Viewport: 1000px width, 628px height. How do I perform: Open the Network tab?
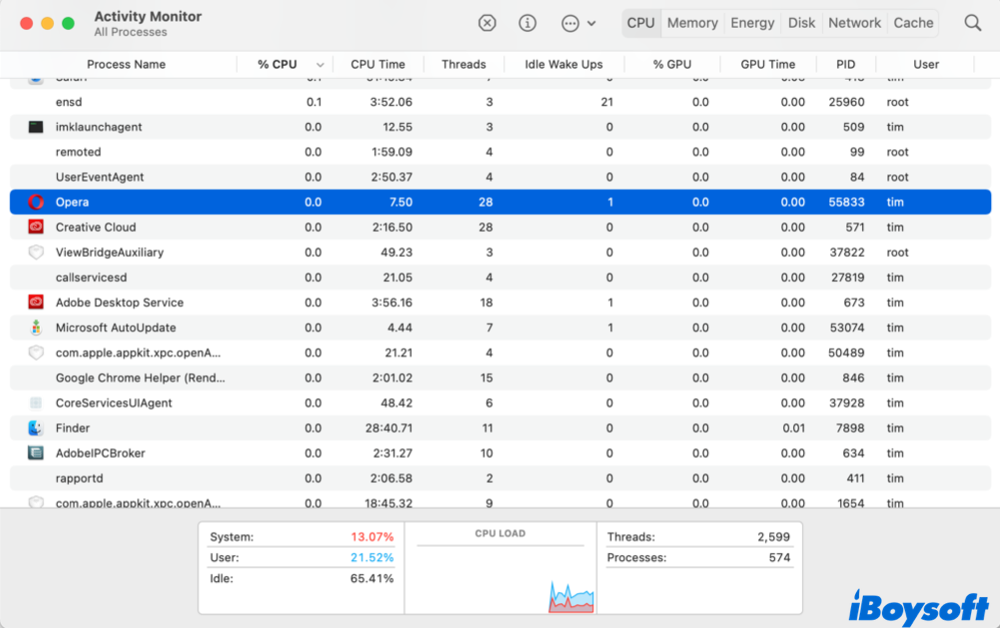click(854, 23)
